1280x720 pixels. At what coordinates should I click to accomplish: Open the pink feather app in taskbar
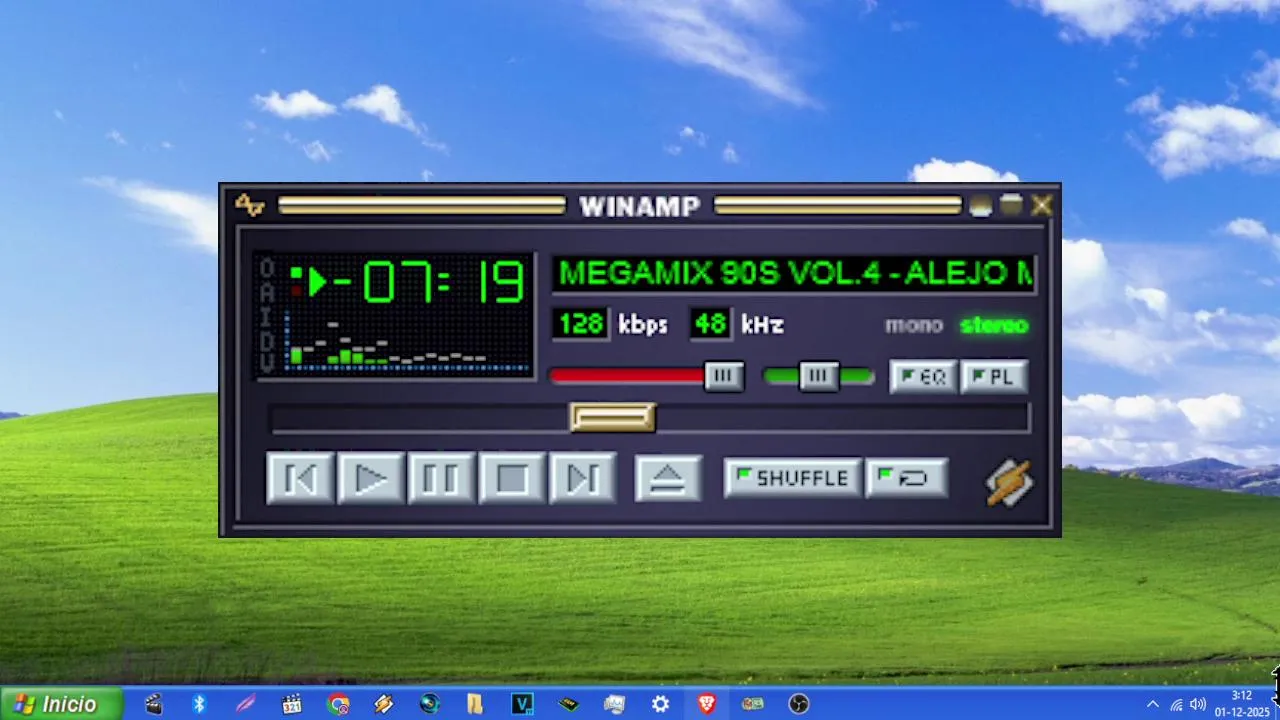pos(245,704)
